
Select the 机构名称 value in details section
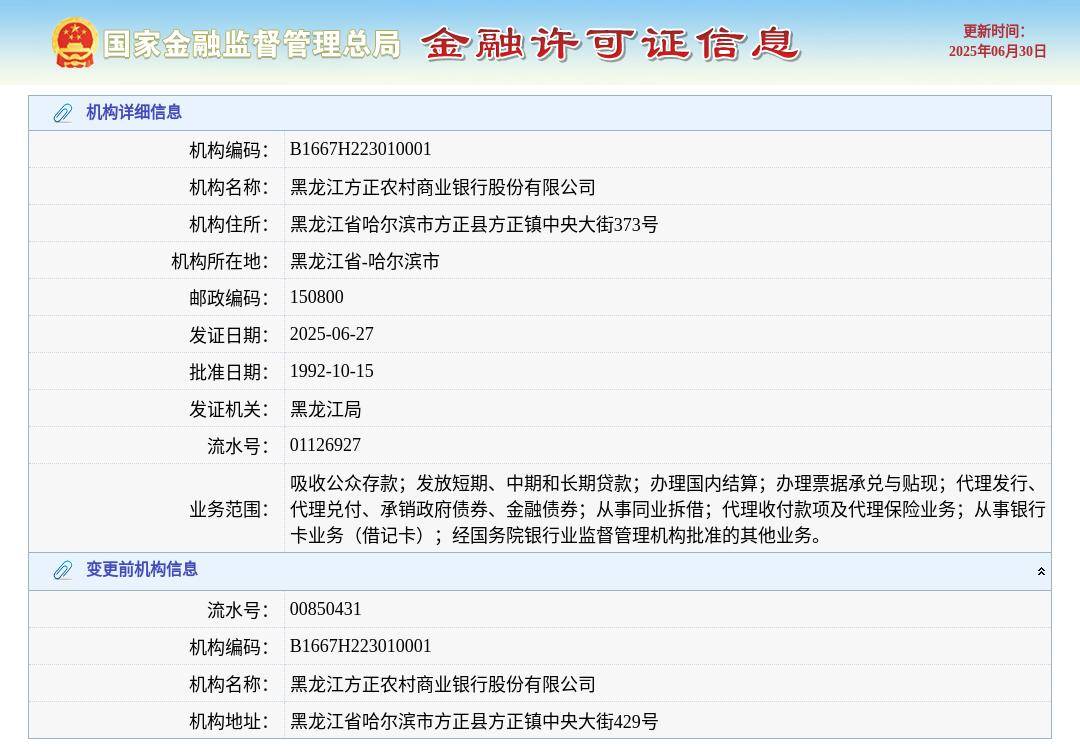coord(442,187)
